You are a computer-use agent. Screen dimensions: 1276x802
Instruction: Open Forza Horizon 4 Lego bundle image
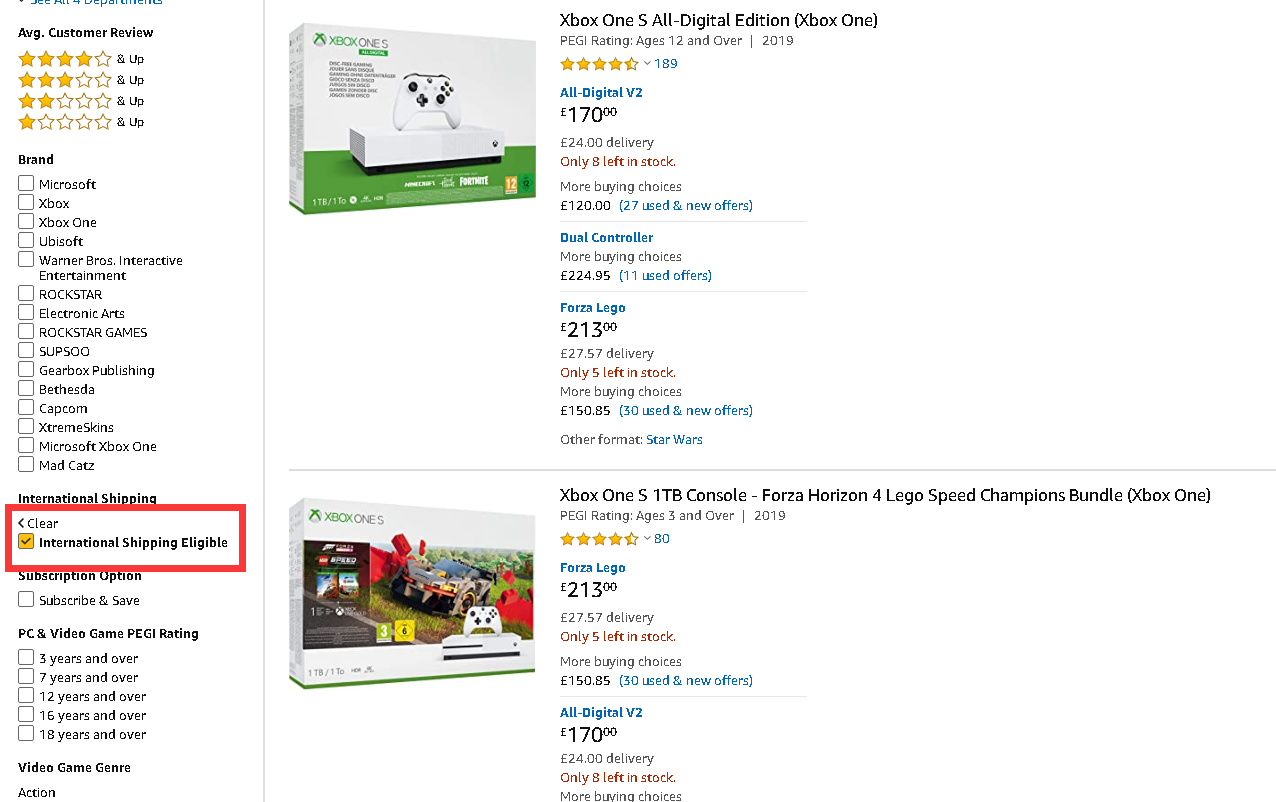point(412,593)
